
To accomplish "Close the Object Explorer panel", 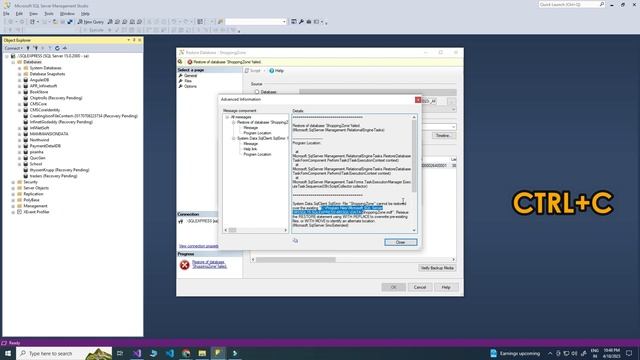I will point(140,40).
